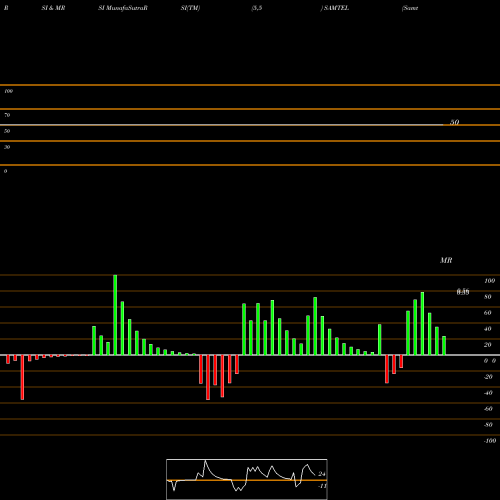Image resolution: width=500 pixels, height=500 pixels.
Task: Click the '-60' label on MR right axis
Action: (488, 409)
